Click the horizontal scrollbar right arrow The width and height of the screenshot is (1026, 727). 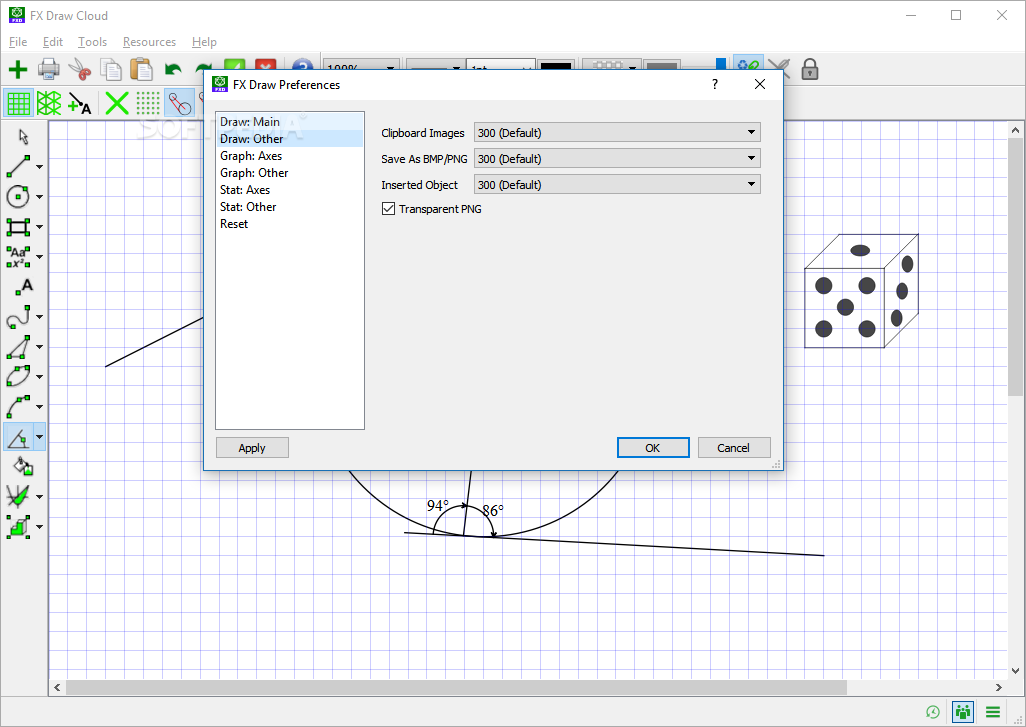999,687
